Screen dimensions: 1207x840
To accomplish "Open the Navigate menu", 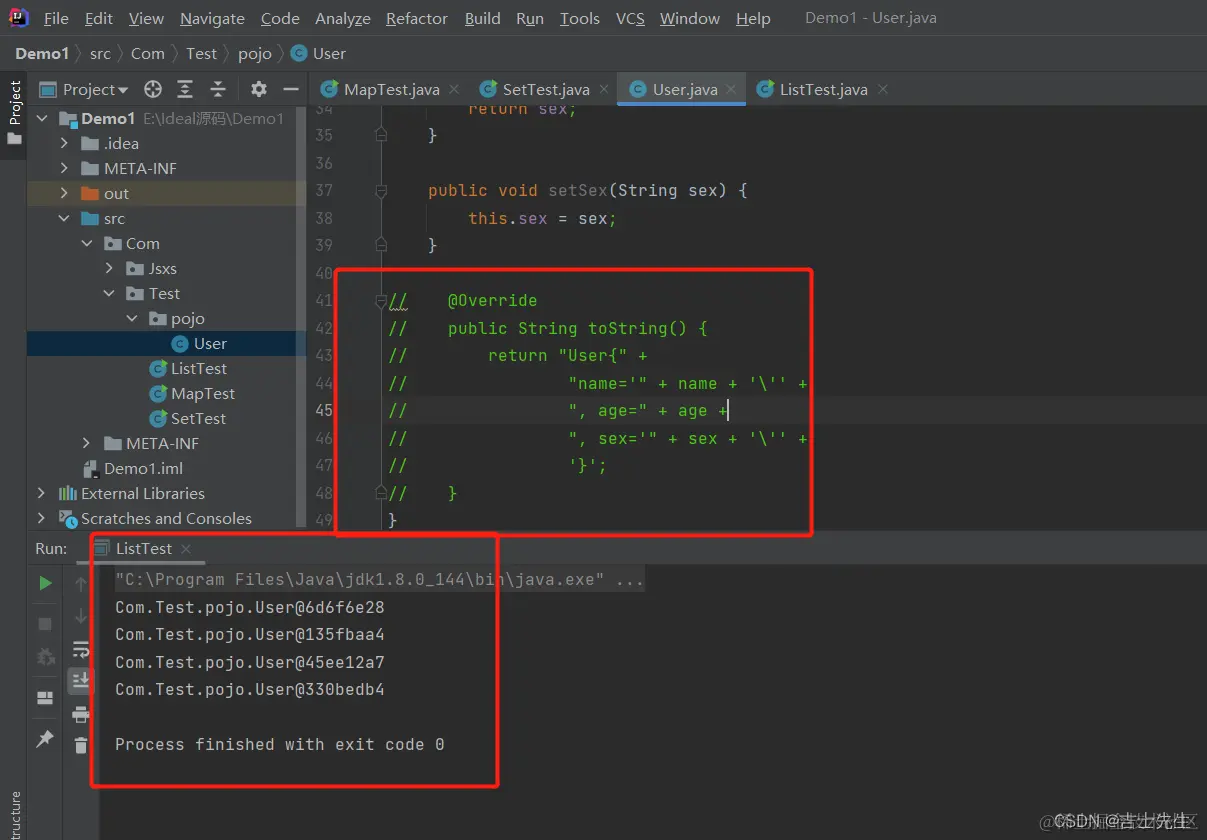I will click(212, 18).
